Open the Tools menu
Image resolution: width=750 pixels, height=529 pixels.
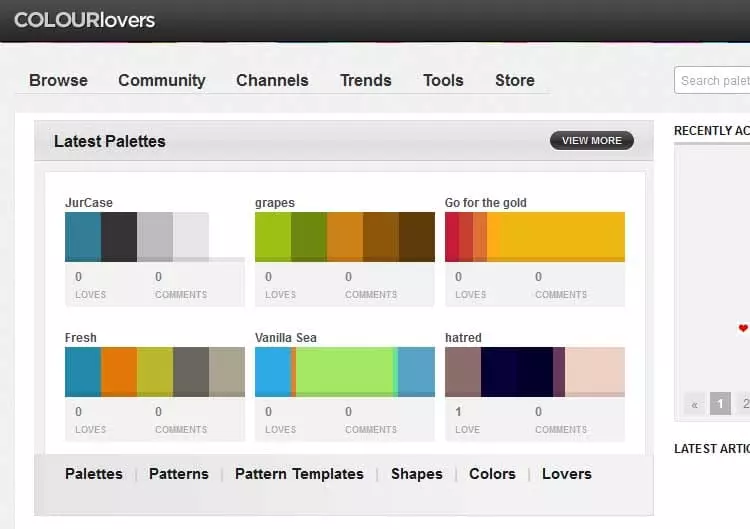[x=443, y=80]
